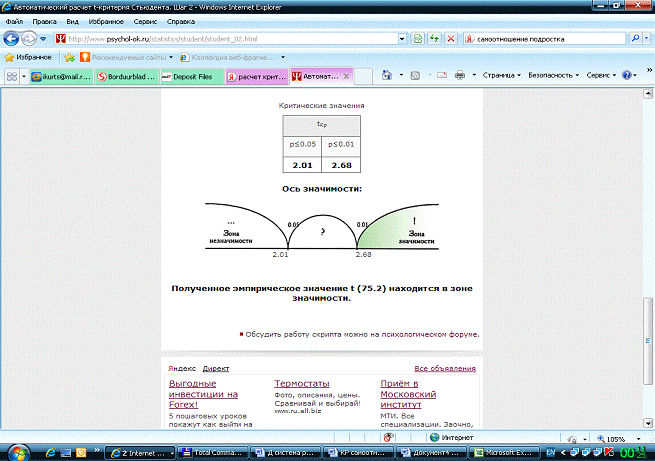Click the Print icon in command bar
Viewport: 655px width, 461px height.
point(460,75)
